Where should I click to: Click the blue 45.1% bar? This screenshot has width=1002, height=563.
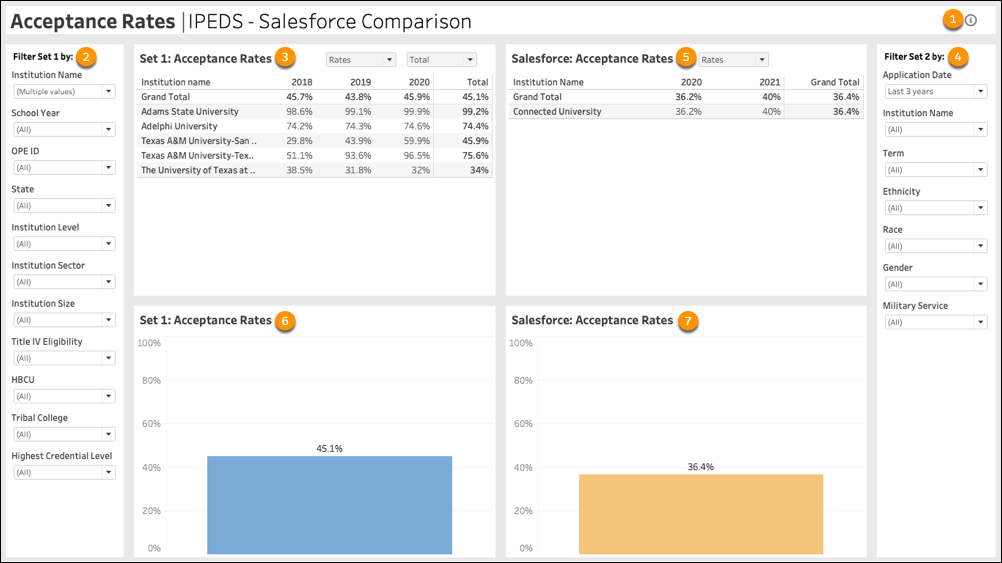[x=329, y=505]
